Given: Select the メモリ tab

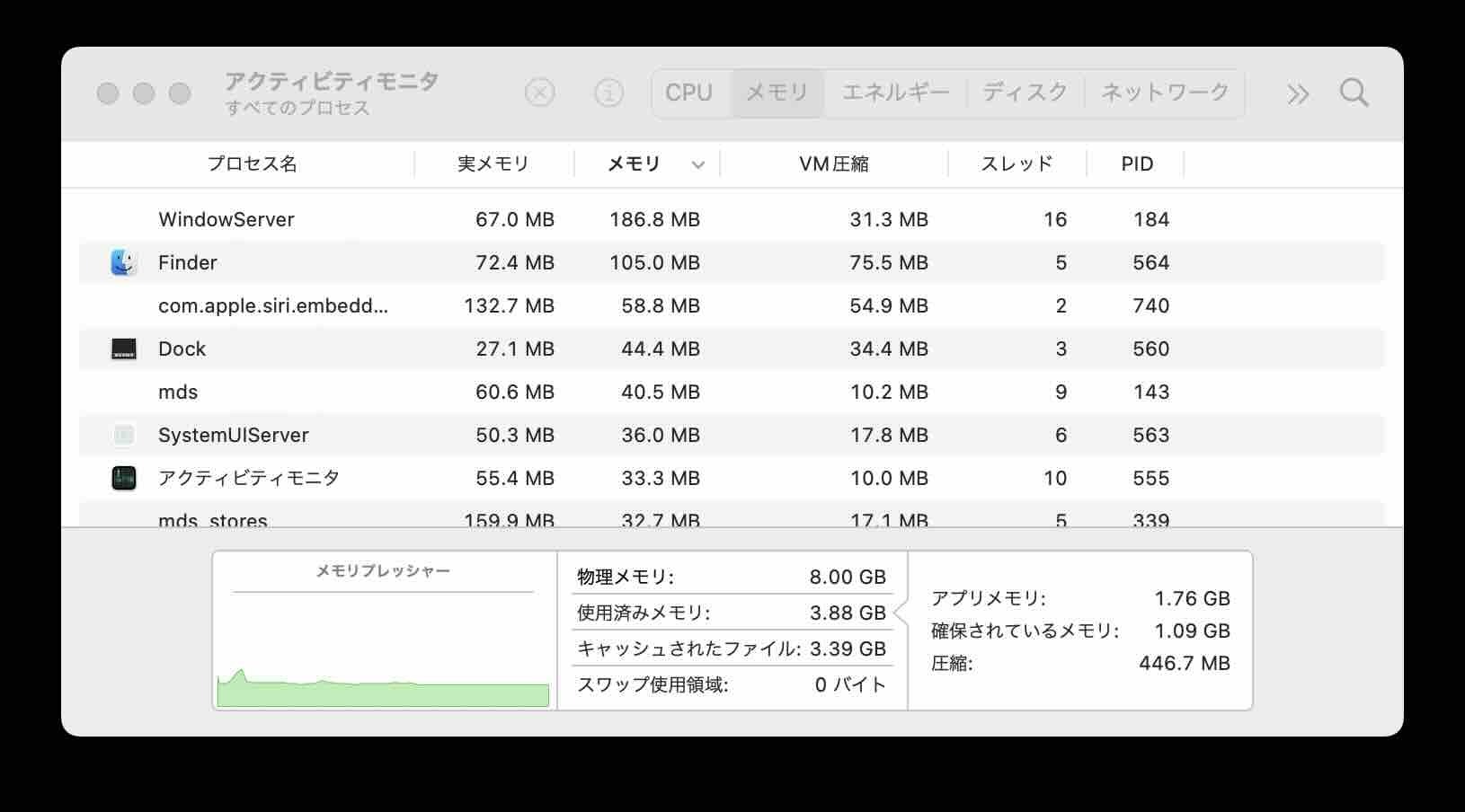Looking at the screenshot, I should click(x=777, y=93).
